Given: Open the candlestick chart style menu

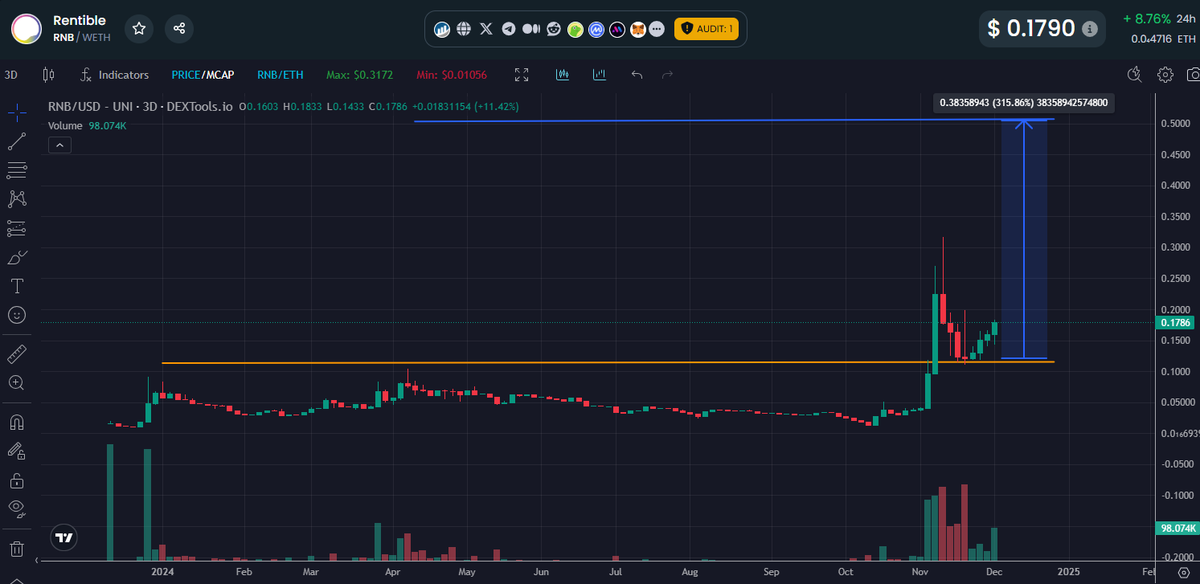Looking at the screenshot, I should click(48, 75).
